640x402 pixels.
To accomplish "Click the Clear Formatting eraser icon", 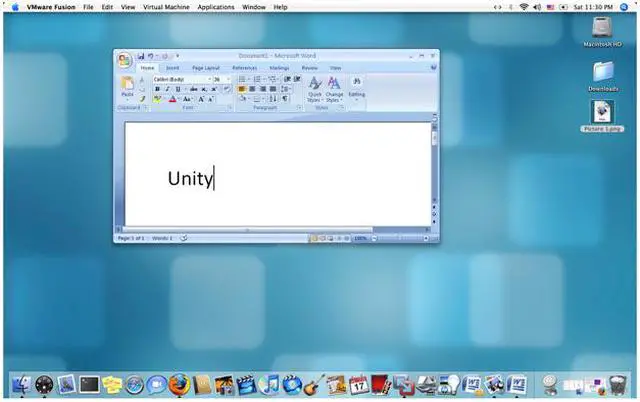I will pyautogui.click(x=227, y=89).
